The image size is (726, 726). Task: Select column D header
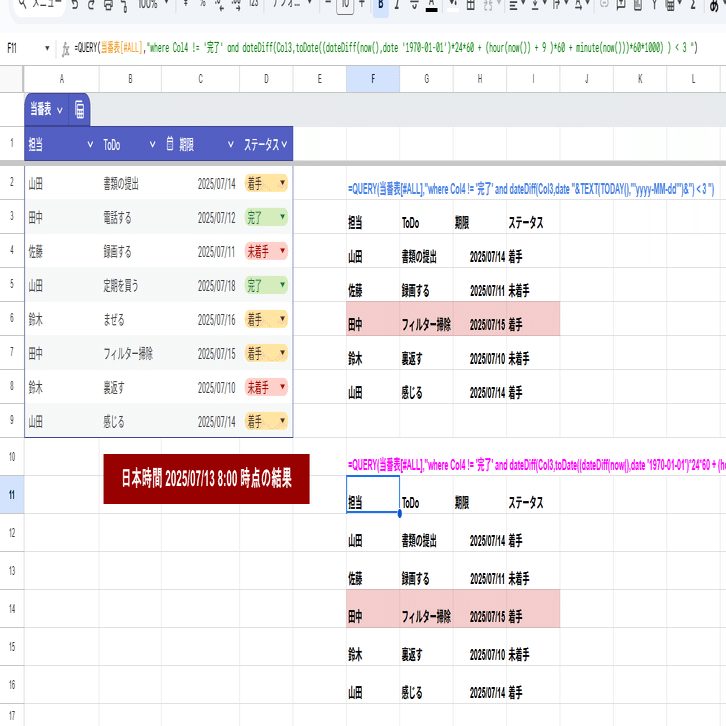pos(266,79)
